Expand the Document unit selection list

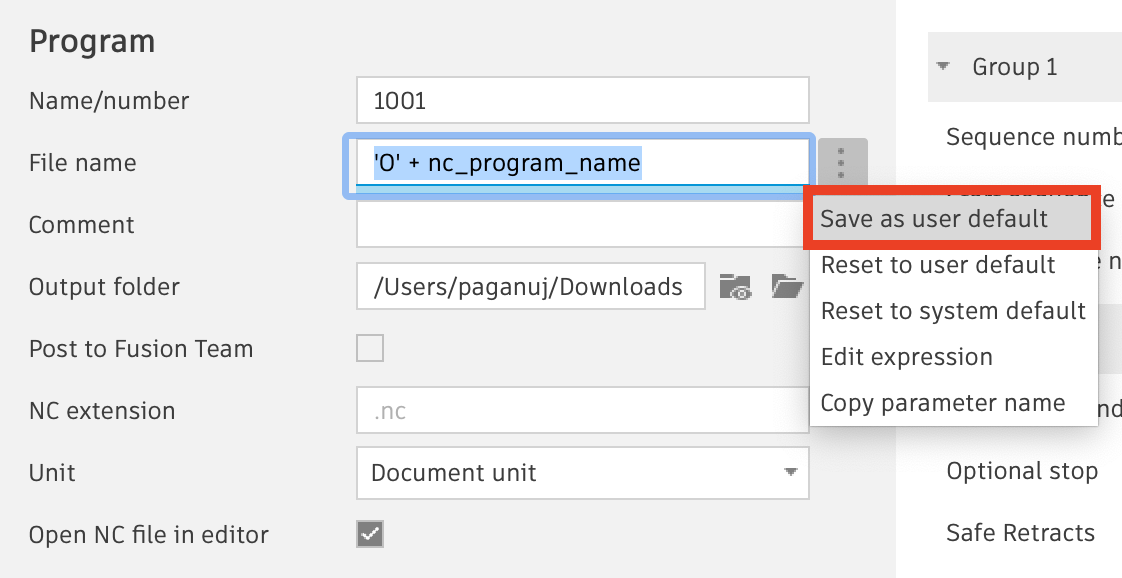[583, 473]
